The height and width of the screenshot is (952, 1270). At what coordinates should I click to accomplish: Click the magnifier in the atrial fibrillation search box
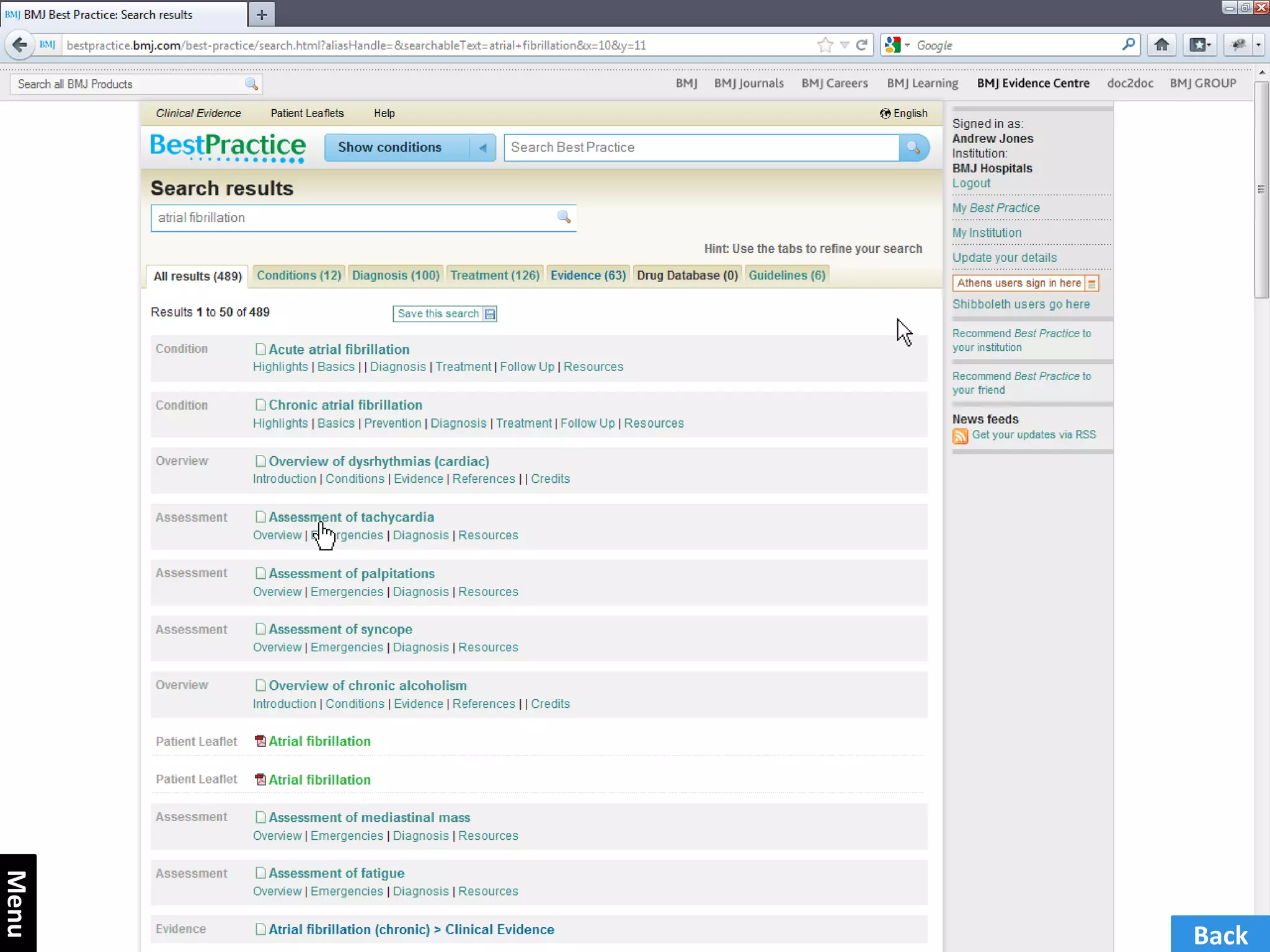(x=564, y=217)
